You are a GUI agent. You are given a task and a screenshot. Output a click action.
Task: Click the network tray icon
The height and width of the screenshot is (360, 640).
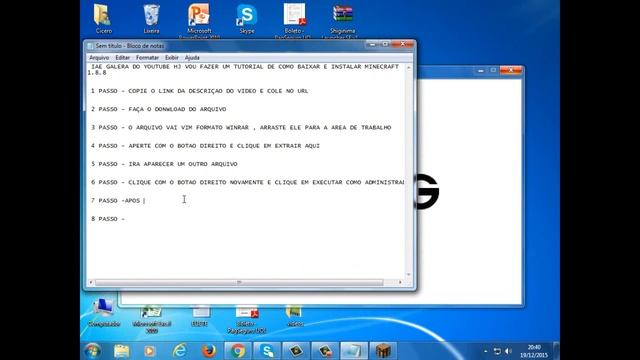(x=497, y=351)
